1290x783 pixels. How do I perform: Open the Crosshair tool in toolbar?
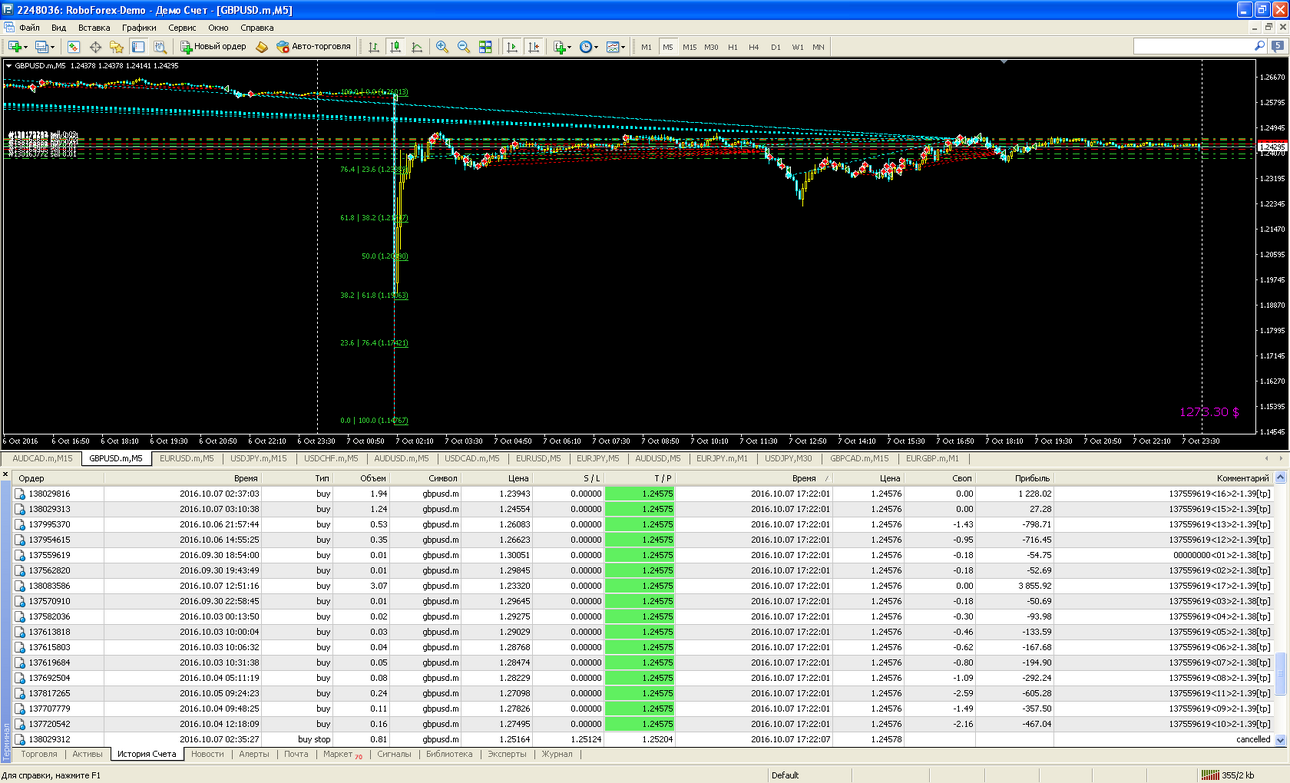tap(96, 47)
